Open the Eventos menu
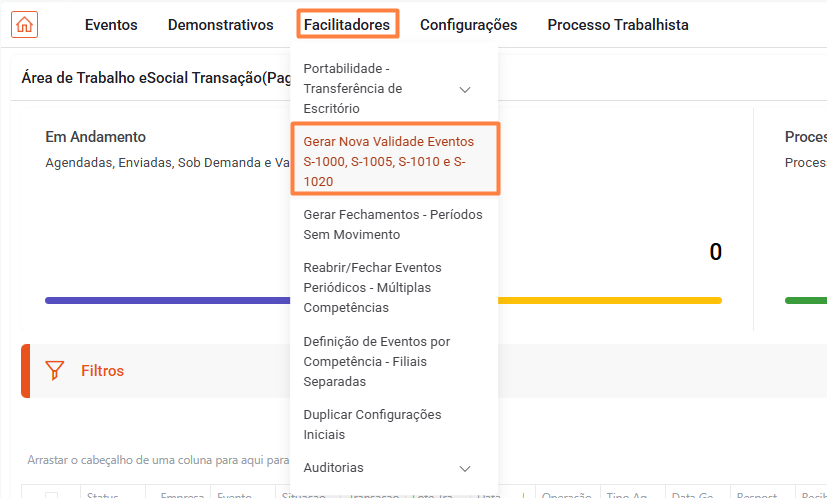The height and width of the screenshot is (498, 827). [111, 25]
